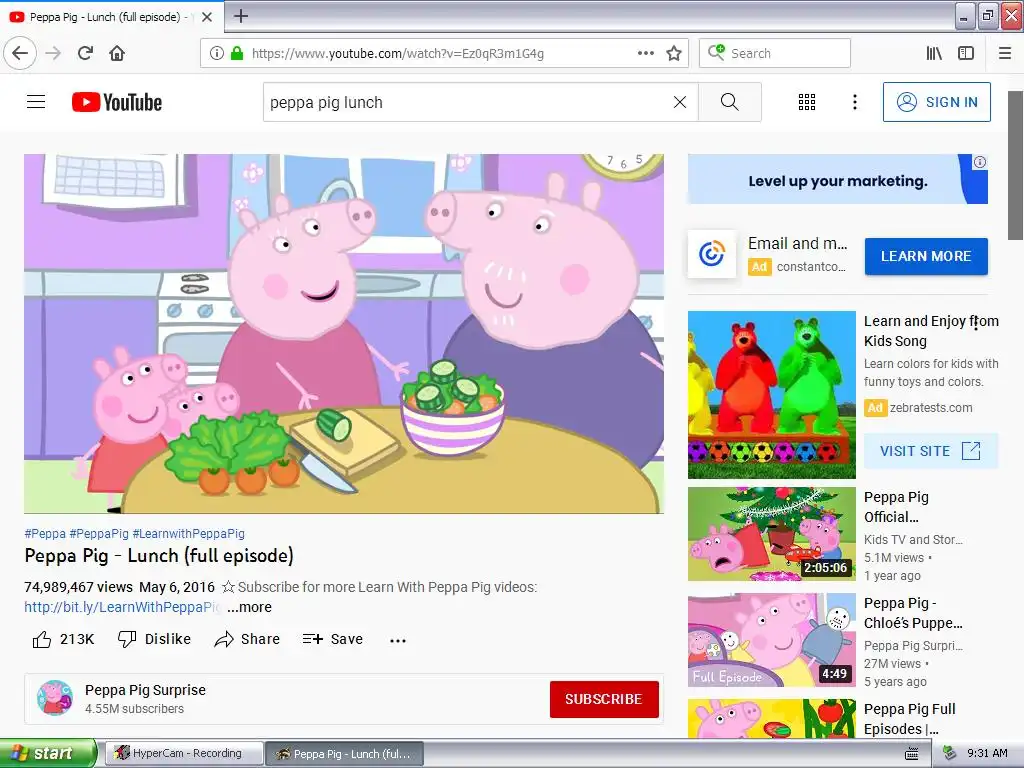
Task: Click the tray icon beside the clock
Action: tap(950, 753)
